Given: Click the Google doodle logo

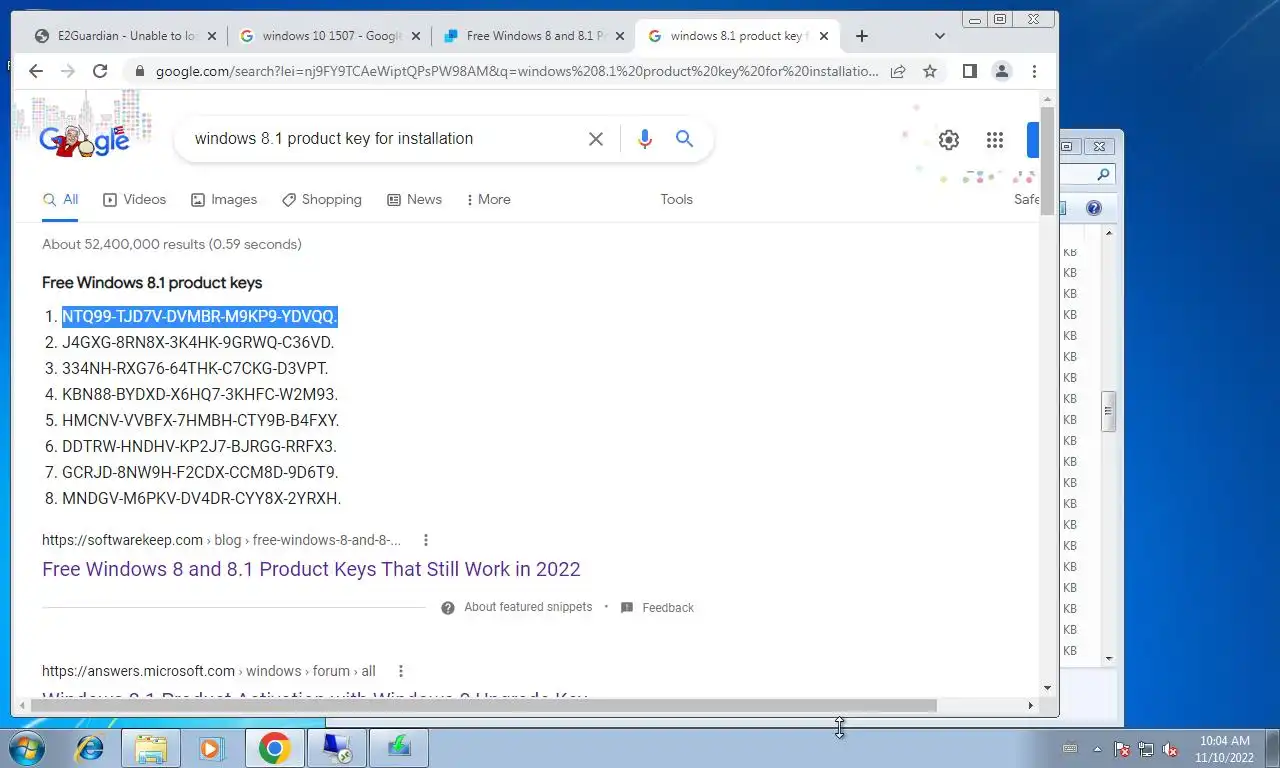Looking at the screenshot, I should 85,139.
